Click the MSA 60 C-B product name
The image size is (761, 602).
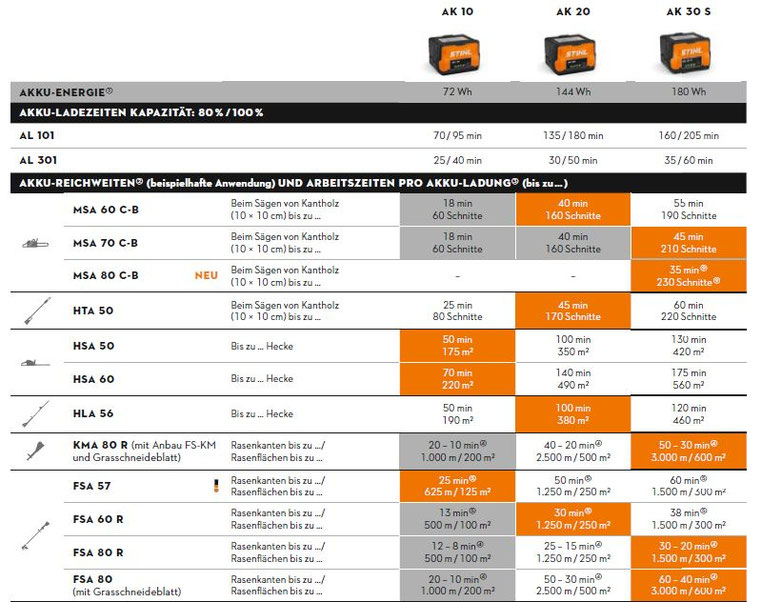pos(106,210)
